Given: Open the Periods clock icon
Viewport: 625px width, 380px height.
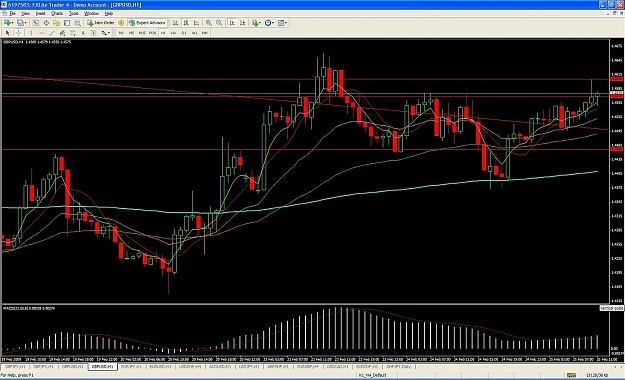Looking at the screenshot, I should tap(268, 23).
